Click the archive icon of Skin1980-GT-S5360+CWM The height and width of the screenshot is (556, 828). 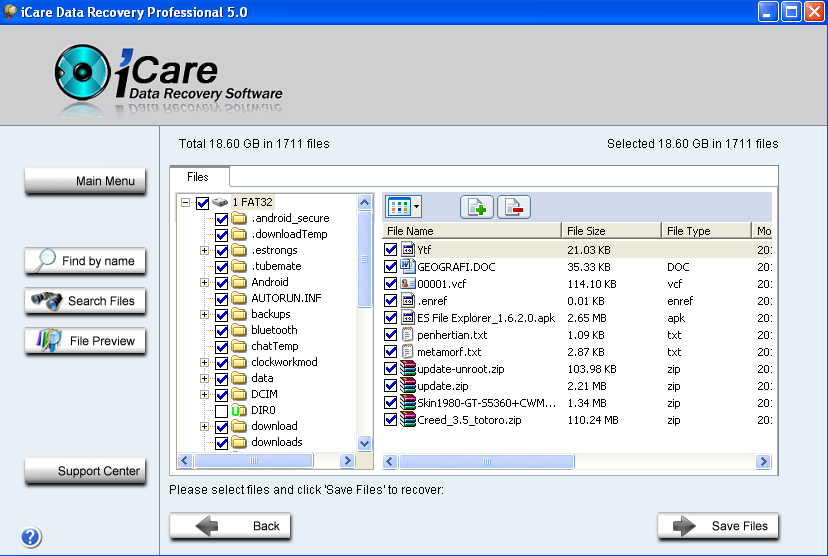pyautogui.click(x=407, y=402)
